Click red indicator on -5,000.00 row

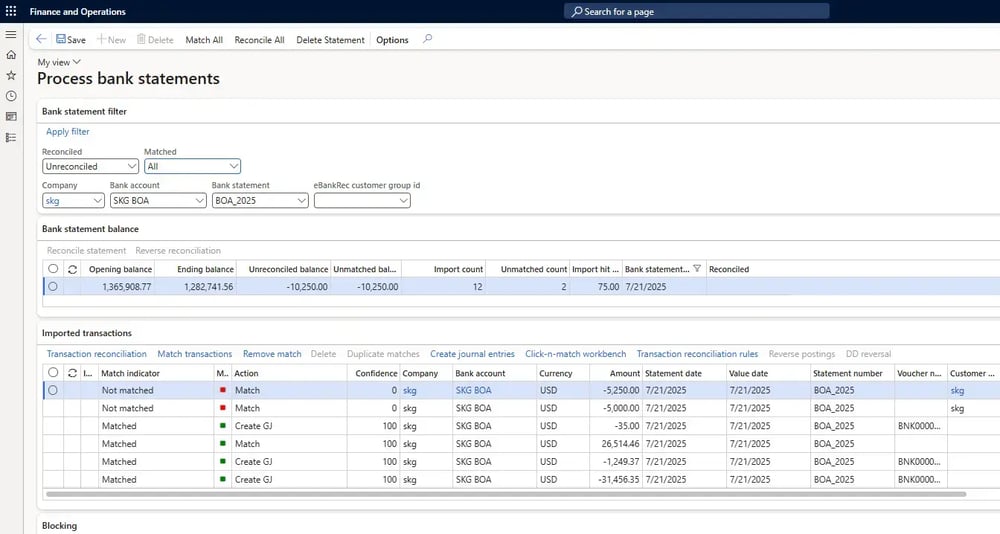223,408
